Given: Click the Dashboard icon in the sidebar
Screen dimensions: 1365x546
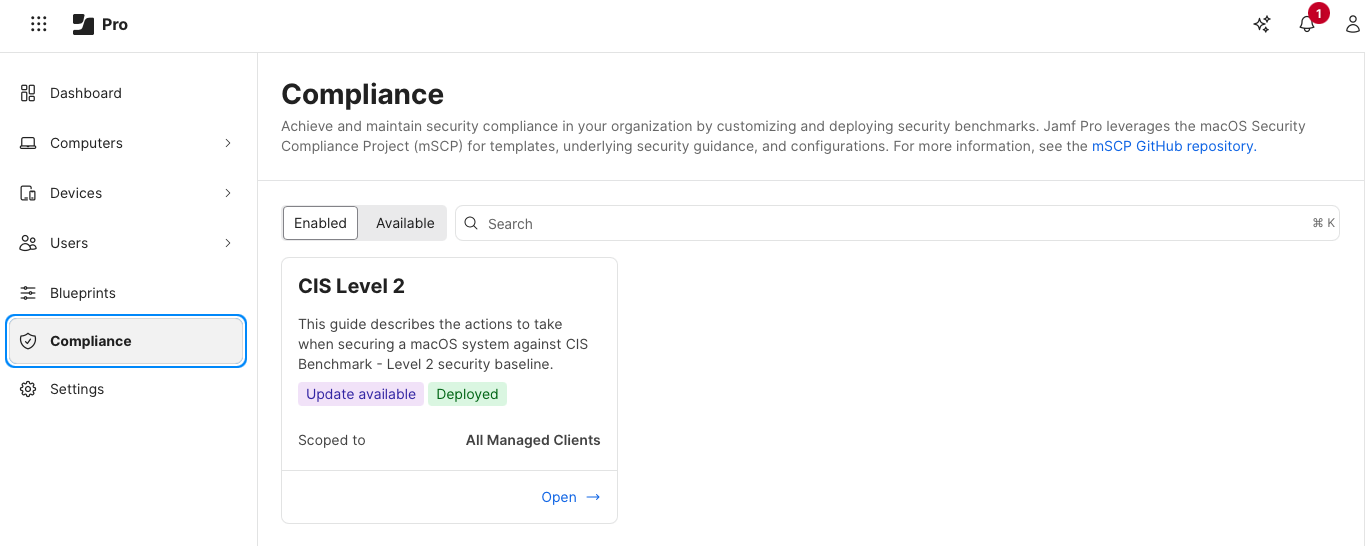Looking at the screenshot, I should [x=28, y=93].
